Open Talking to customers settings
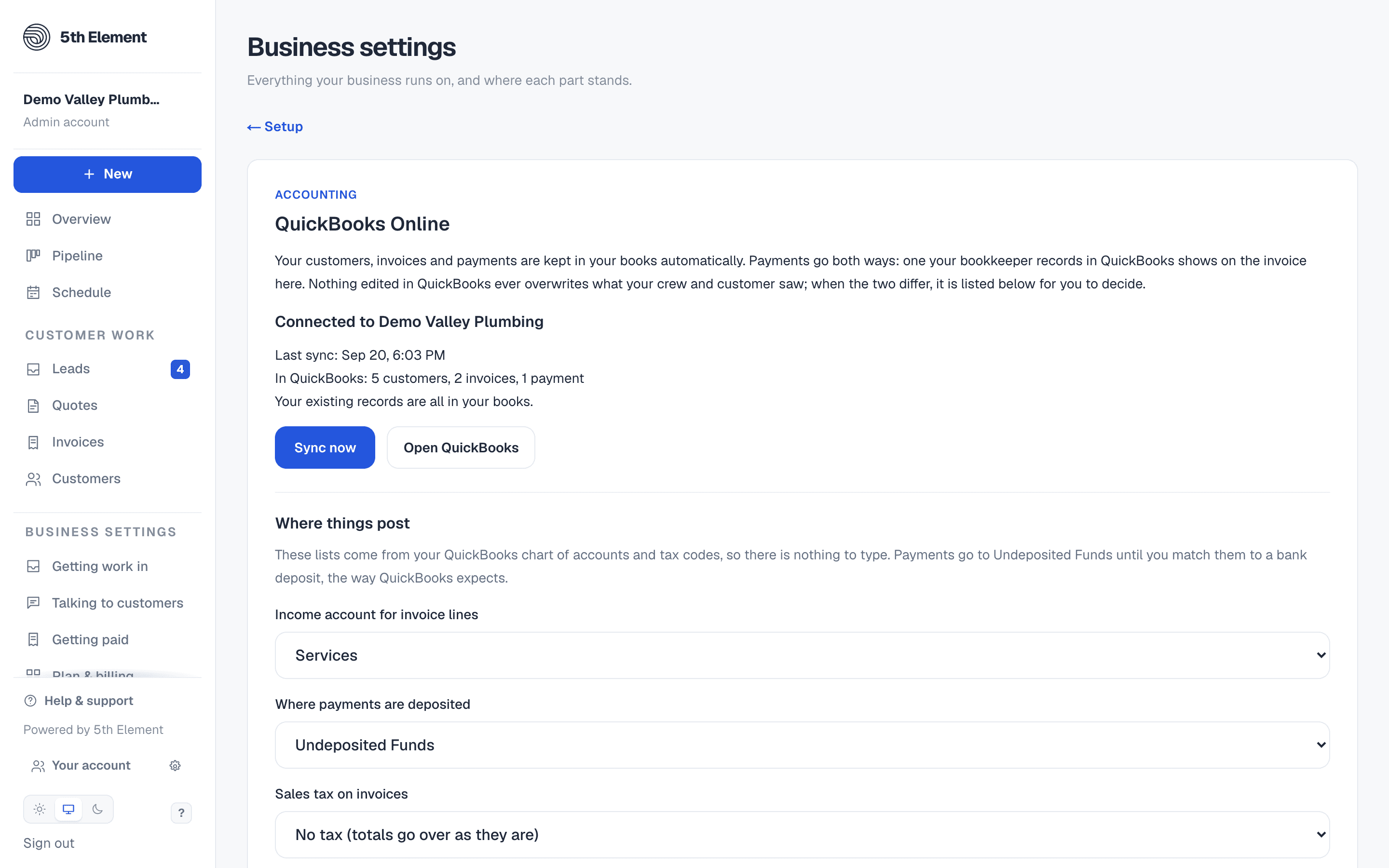 [108, 603]
